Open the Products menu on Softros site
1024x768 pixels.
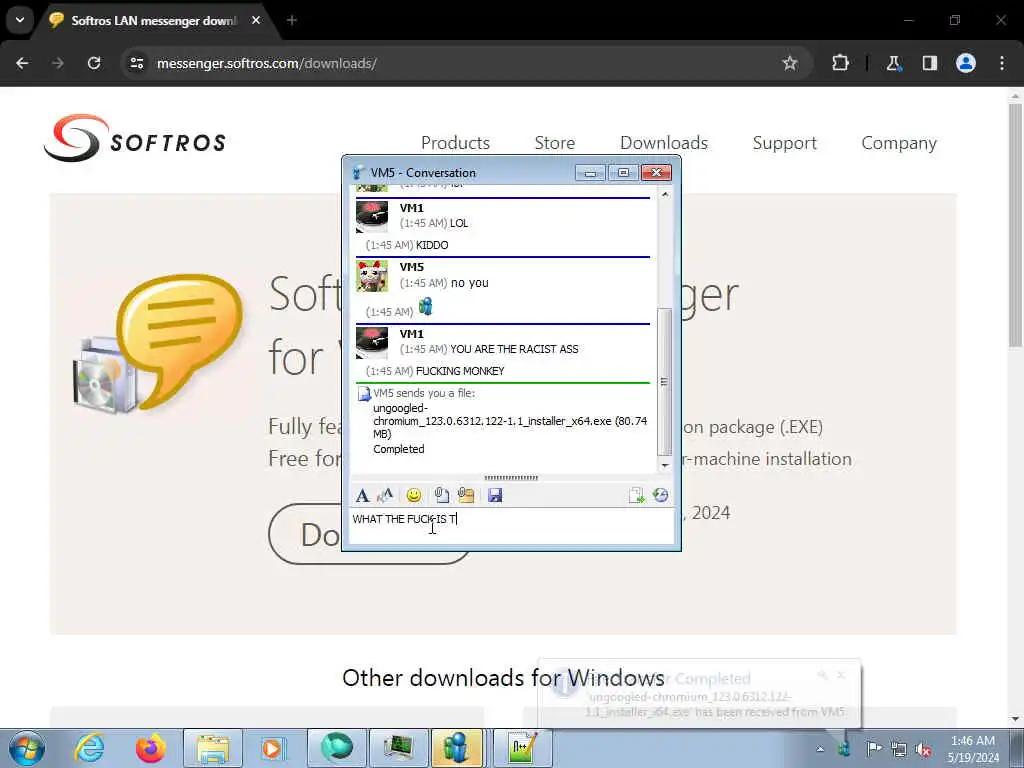tap(455, 143)
